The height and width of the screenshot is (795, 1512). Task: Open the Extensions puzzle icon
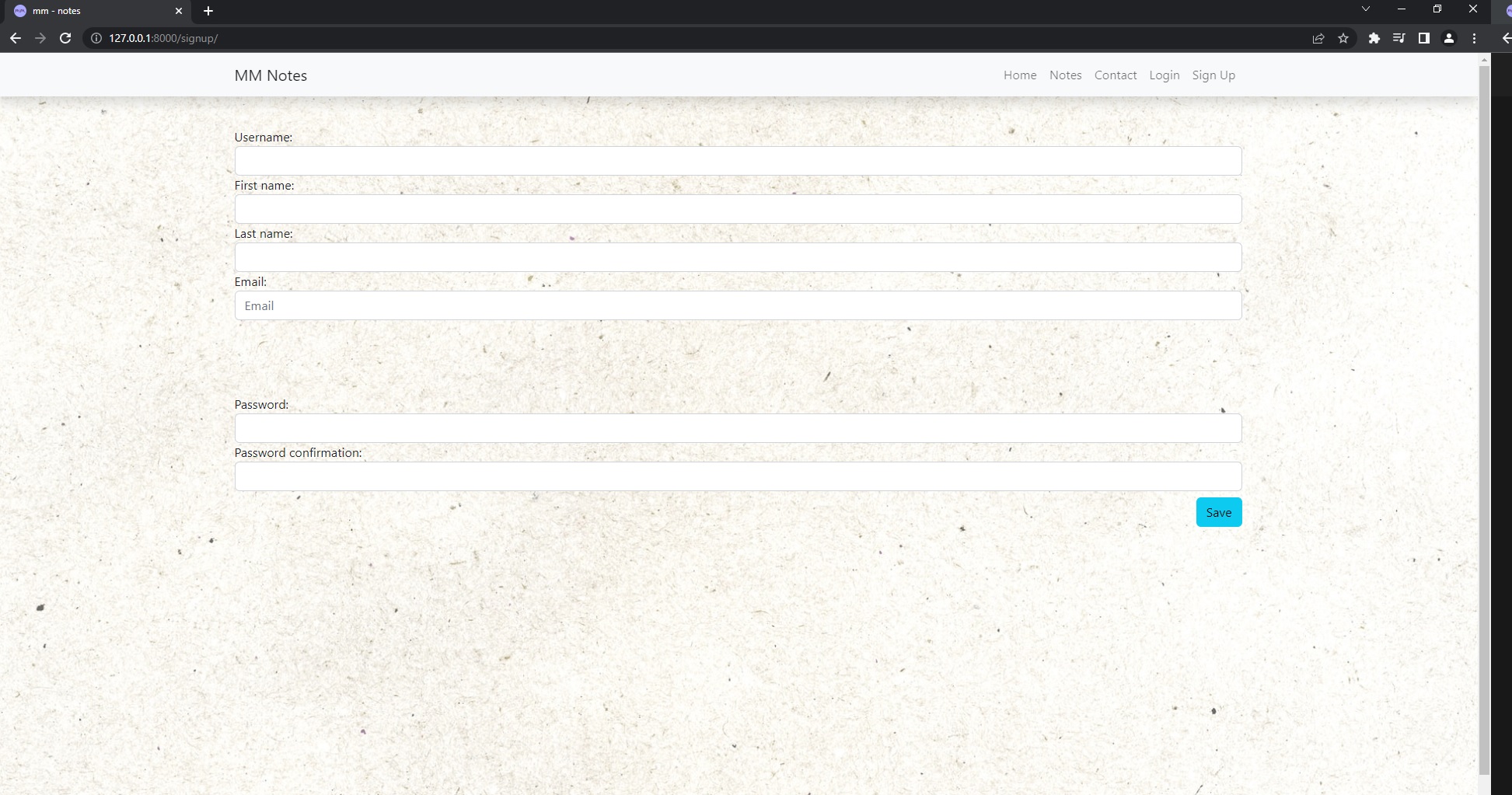click(x=1374, y=38)
